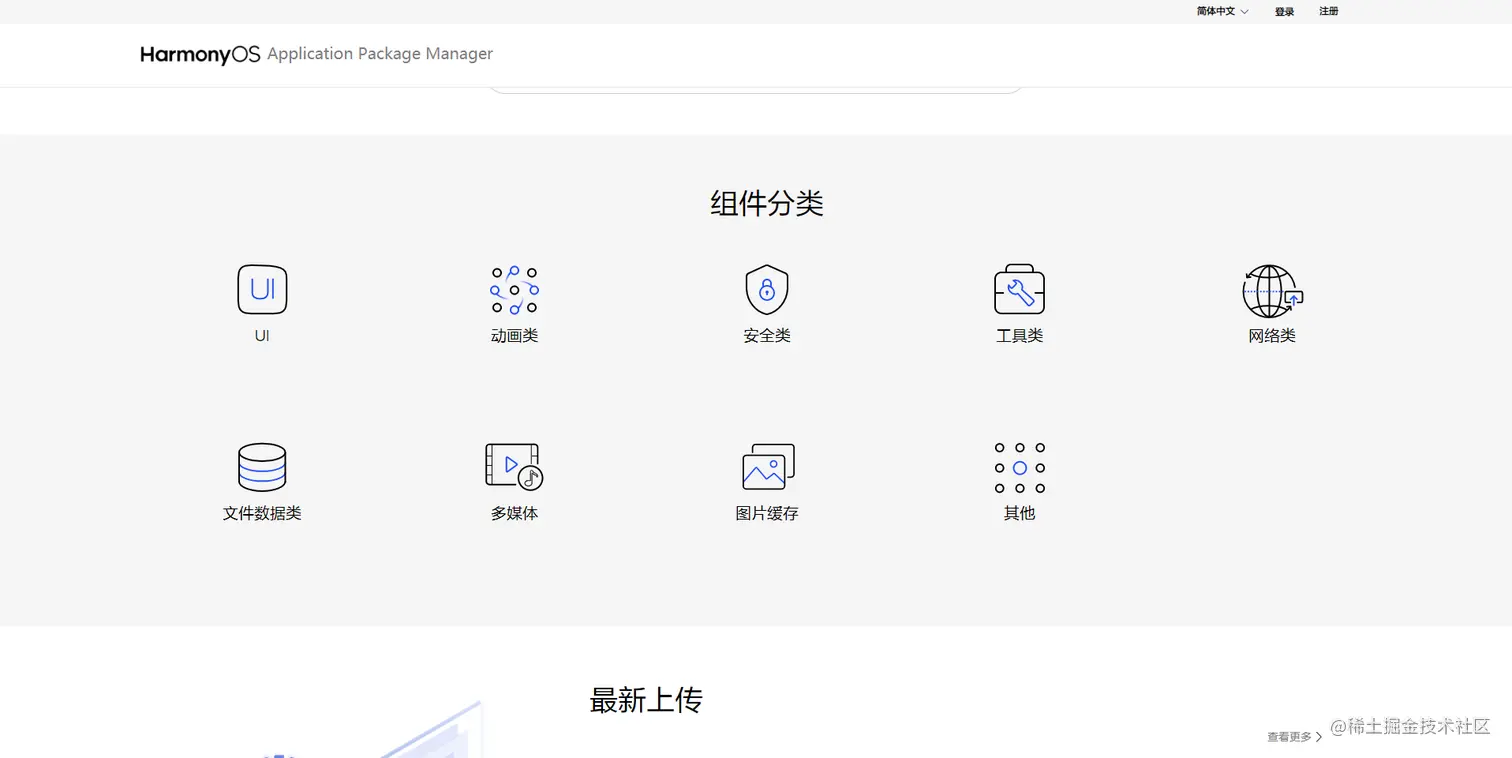Click the HarmonyOS logo
The width and height of the screenshot is (1512, 758).
click(x=199, y=54)
